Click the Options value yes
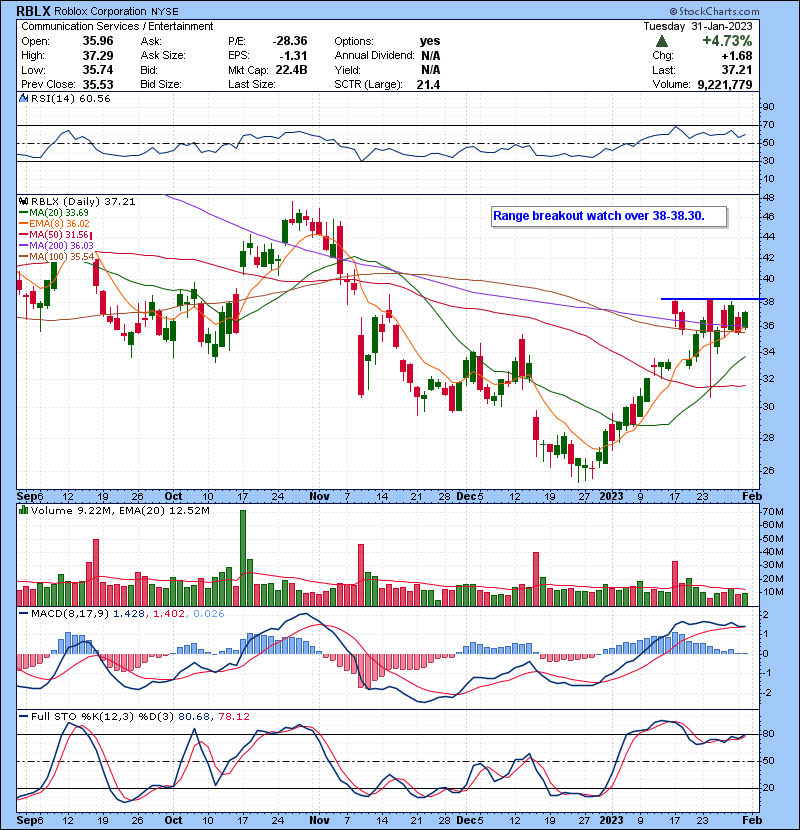 430,41
